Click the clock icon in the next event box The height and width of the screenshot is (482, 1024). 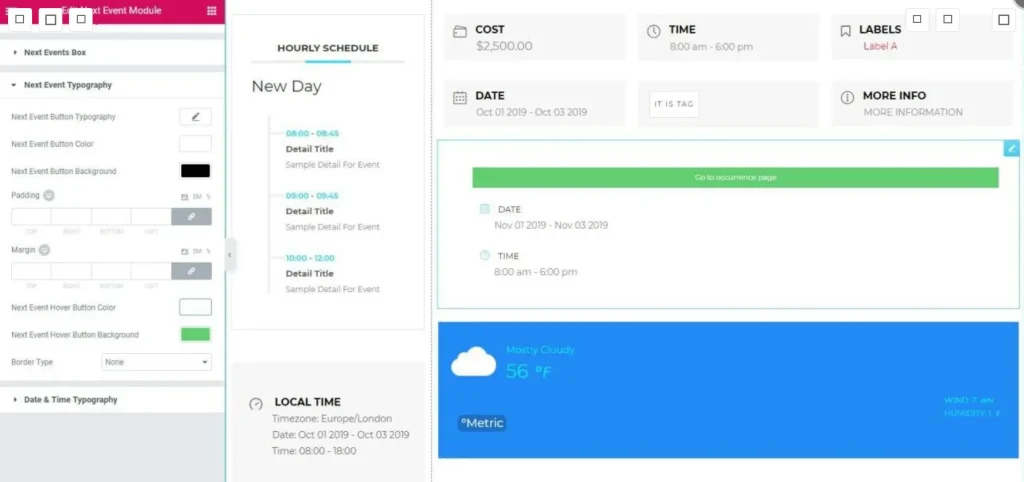pos(485,255)
